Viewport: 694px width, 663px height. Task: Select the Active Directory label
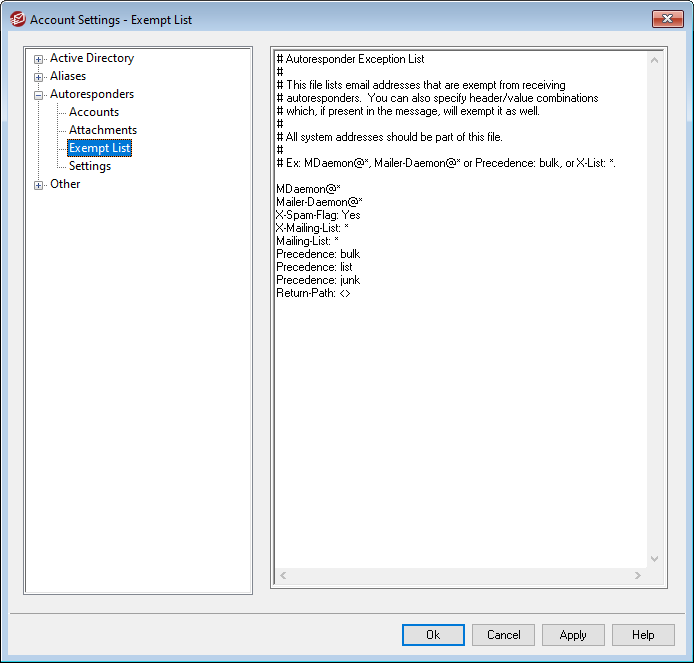[x=92, y=58]
